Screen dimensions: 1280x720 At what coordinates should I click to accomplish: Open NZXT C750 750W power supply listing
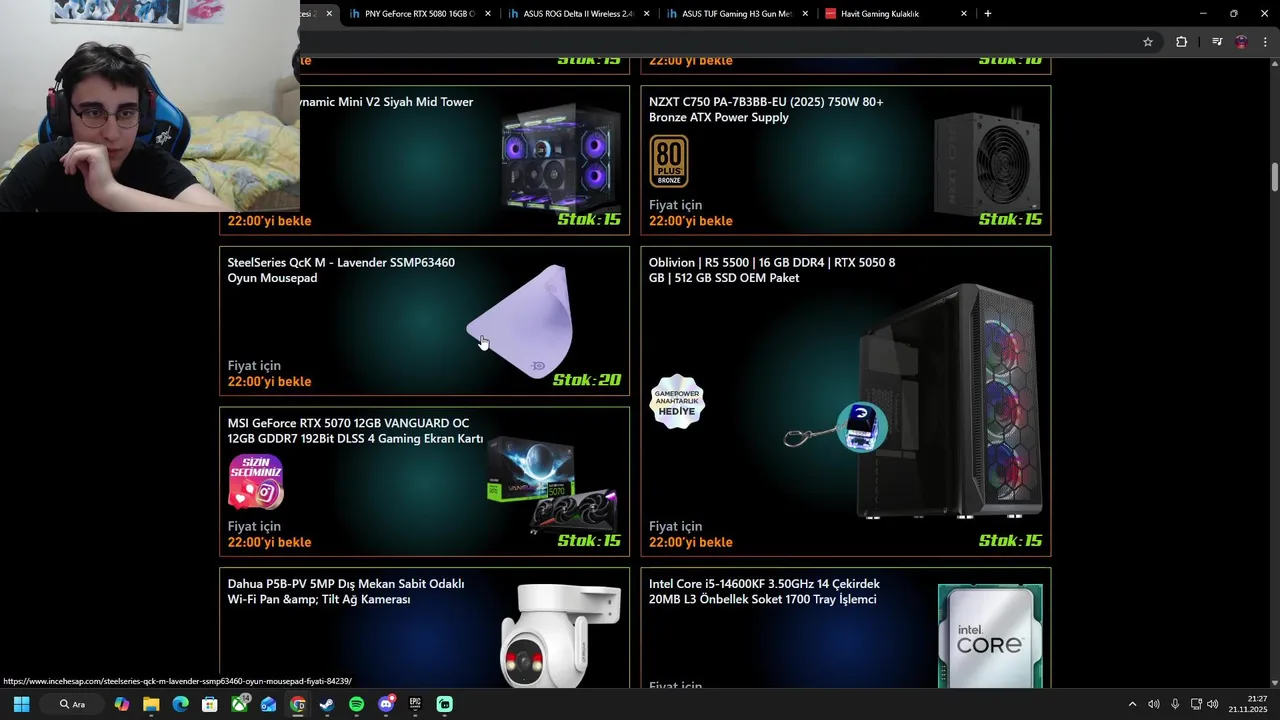[766, 109]
